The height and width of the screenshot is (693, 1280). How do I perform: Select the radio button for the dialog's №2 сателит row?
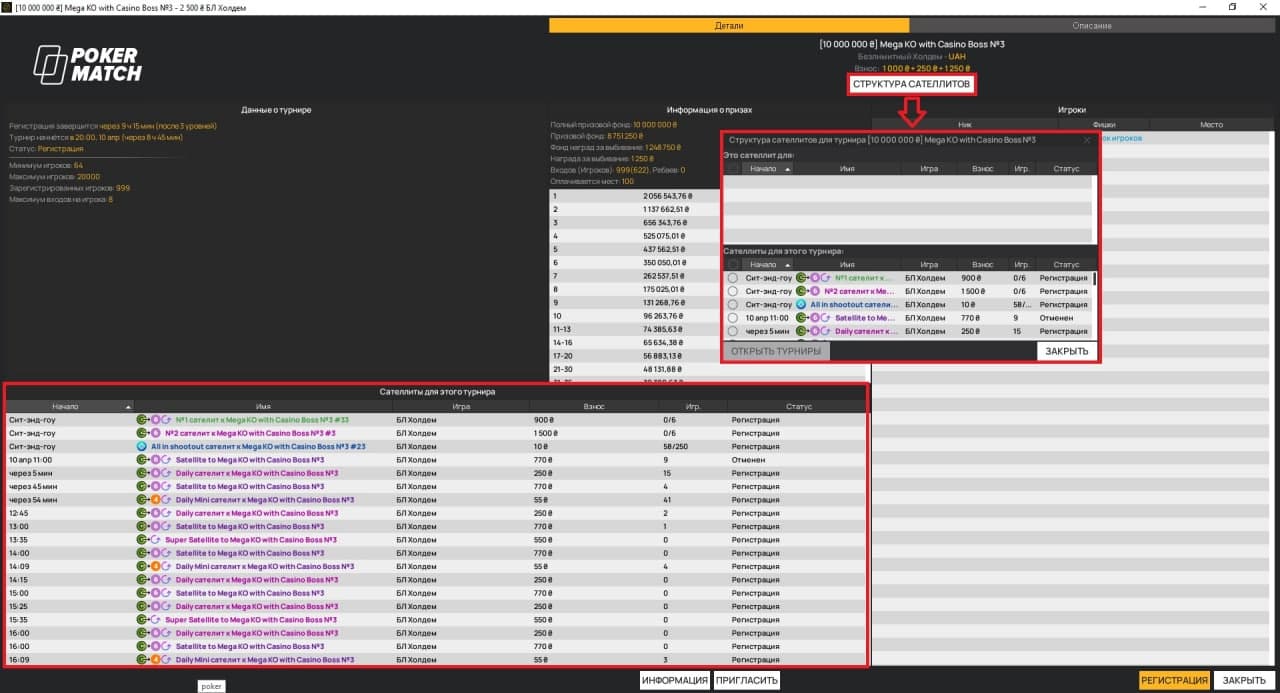tap(733, 291)
